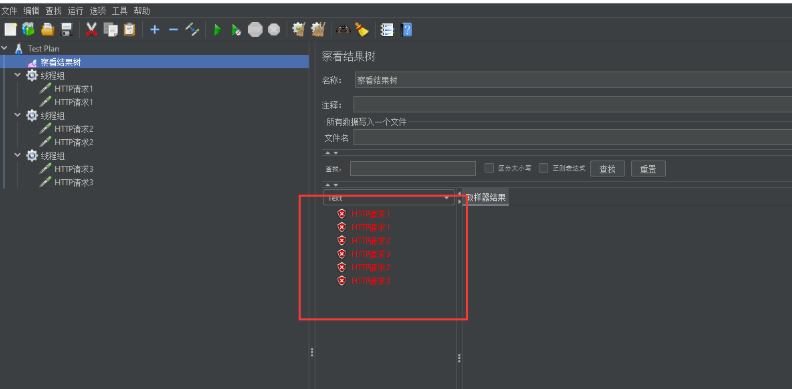Open the 文件 menu
Screen dimensions: 792x389
click(9, 11)
